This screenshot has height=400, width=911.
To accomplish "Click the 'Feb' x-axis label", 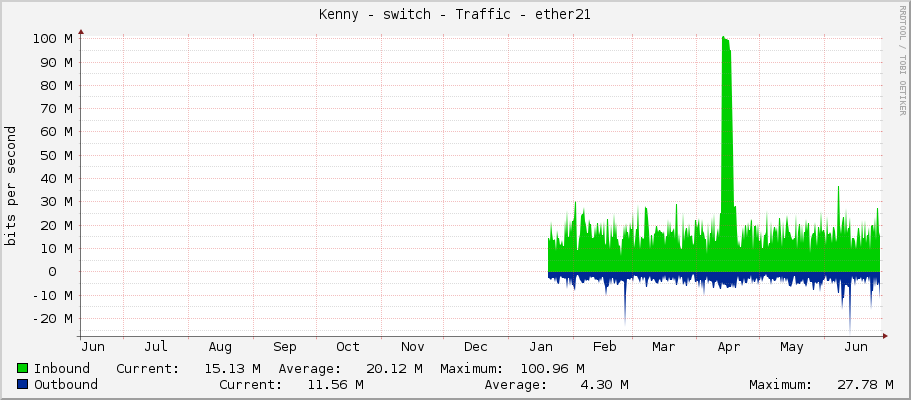I will tap(604, 347).
